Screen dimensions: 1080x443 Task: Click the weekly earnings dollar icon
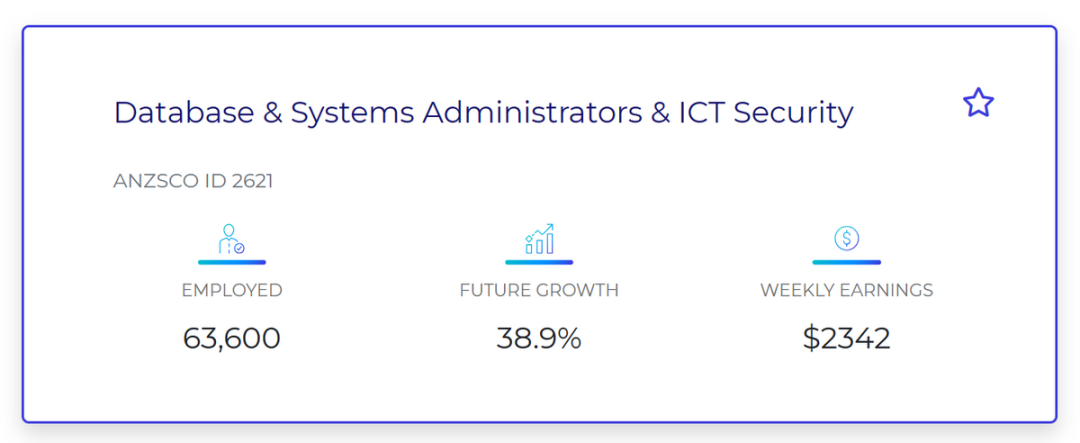tap(847, 238)
